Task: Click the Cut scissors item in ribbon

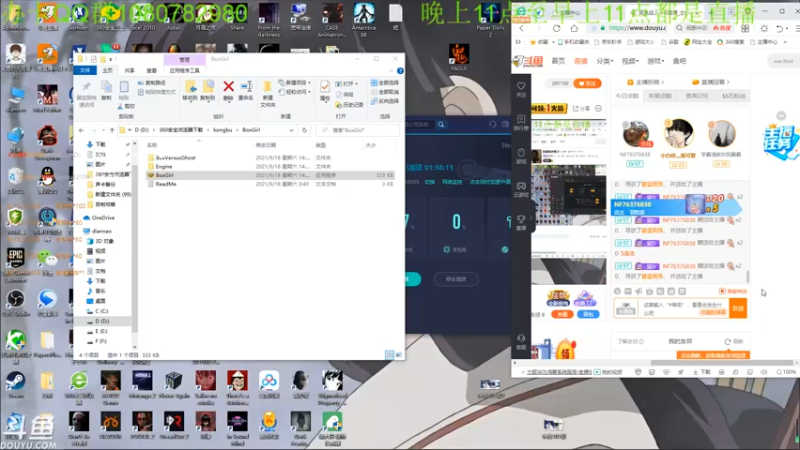Action: 127,106
